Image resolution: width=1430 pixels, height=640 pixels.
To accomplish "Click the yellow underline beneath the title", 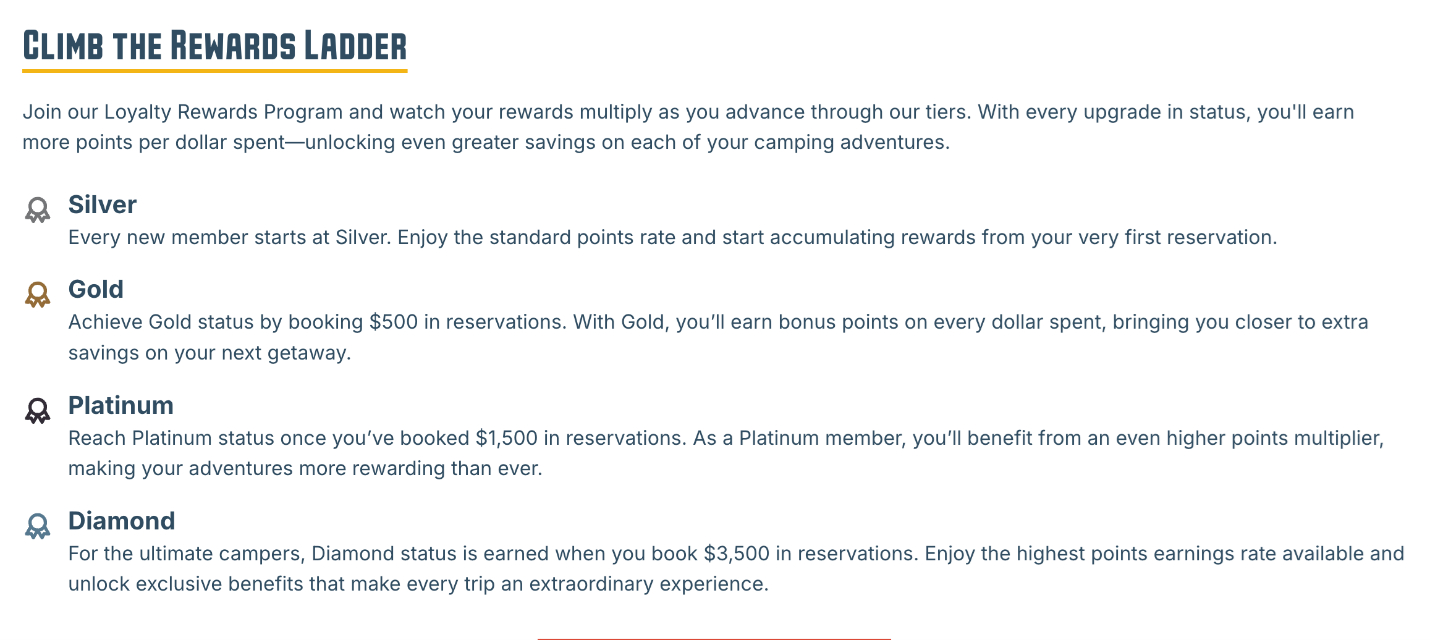I will 215,71.
